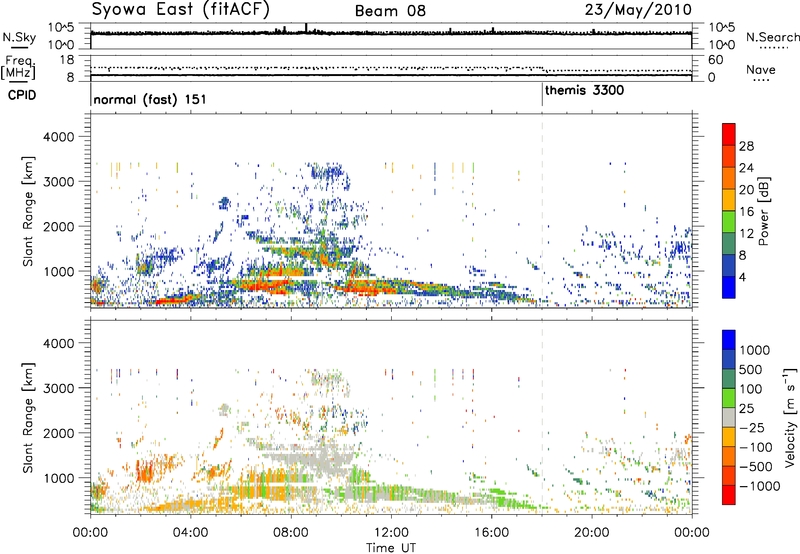This screenshot has width=800, height=554.
Task: Click the blue 4 dB power swatch
Action: [729, 287]
